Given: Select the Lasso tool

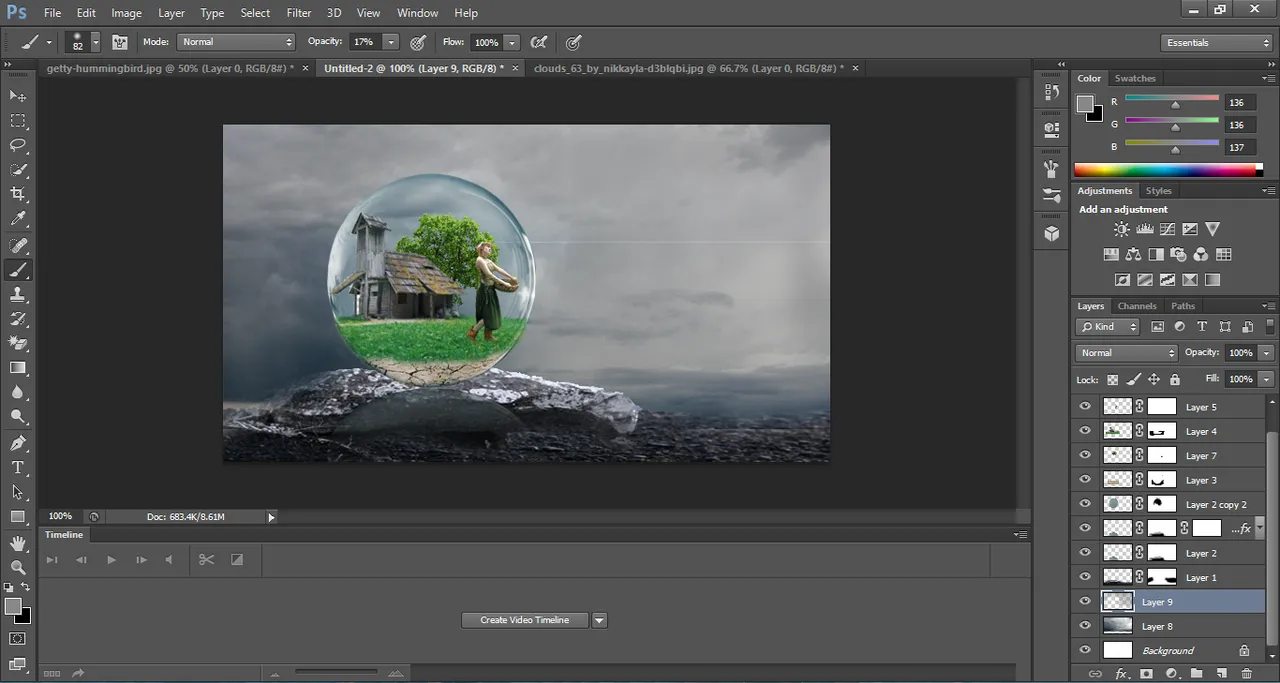Looking at the screenshot, I should click(18, 145).
